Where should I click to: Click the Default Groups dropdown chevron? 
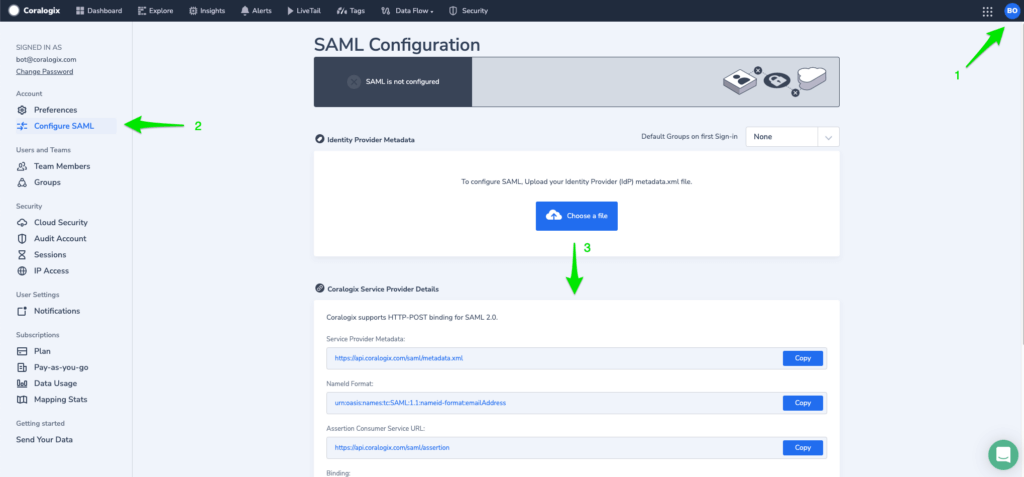[828, 137]
